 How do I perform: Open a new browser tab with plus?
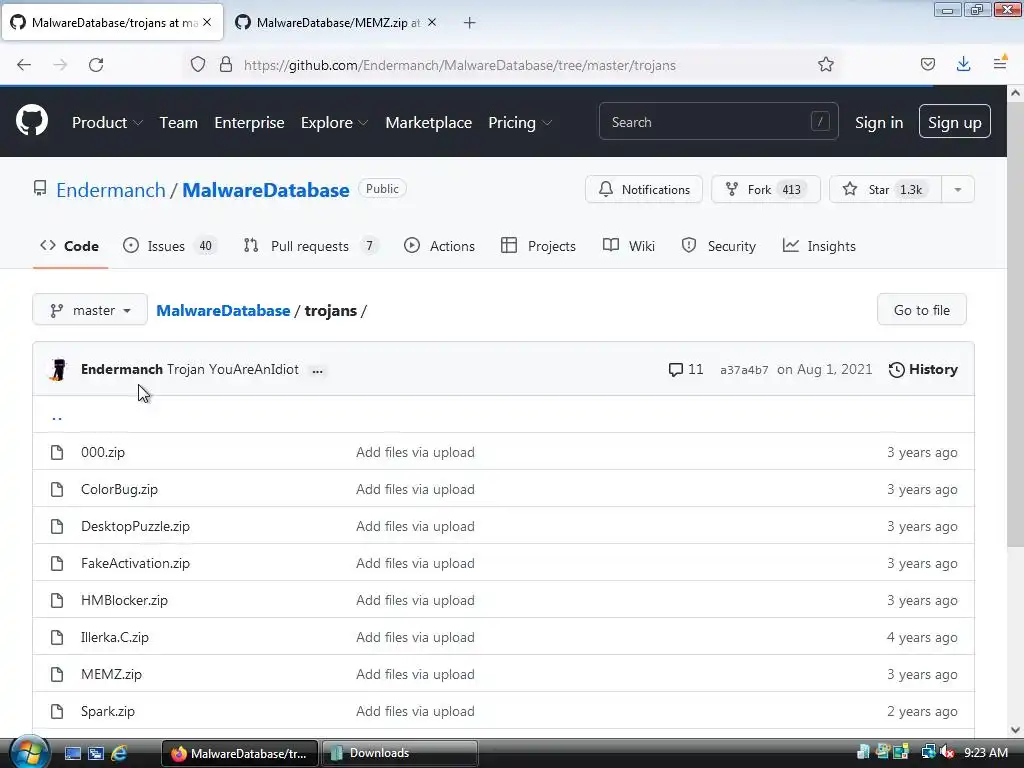click(x=470, y=23)
